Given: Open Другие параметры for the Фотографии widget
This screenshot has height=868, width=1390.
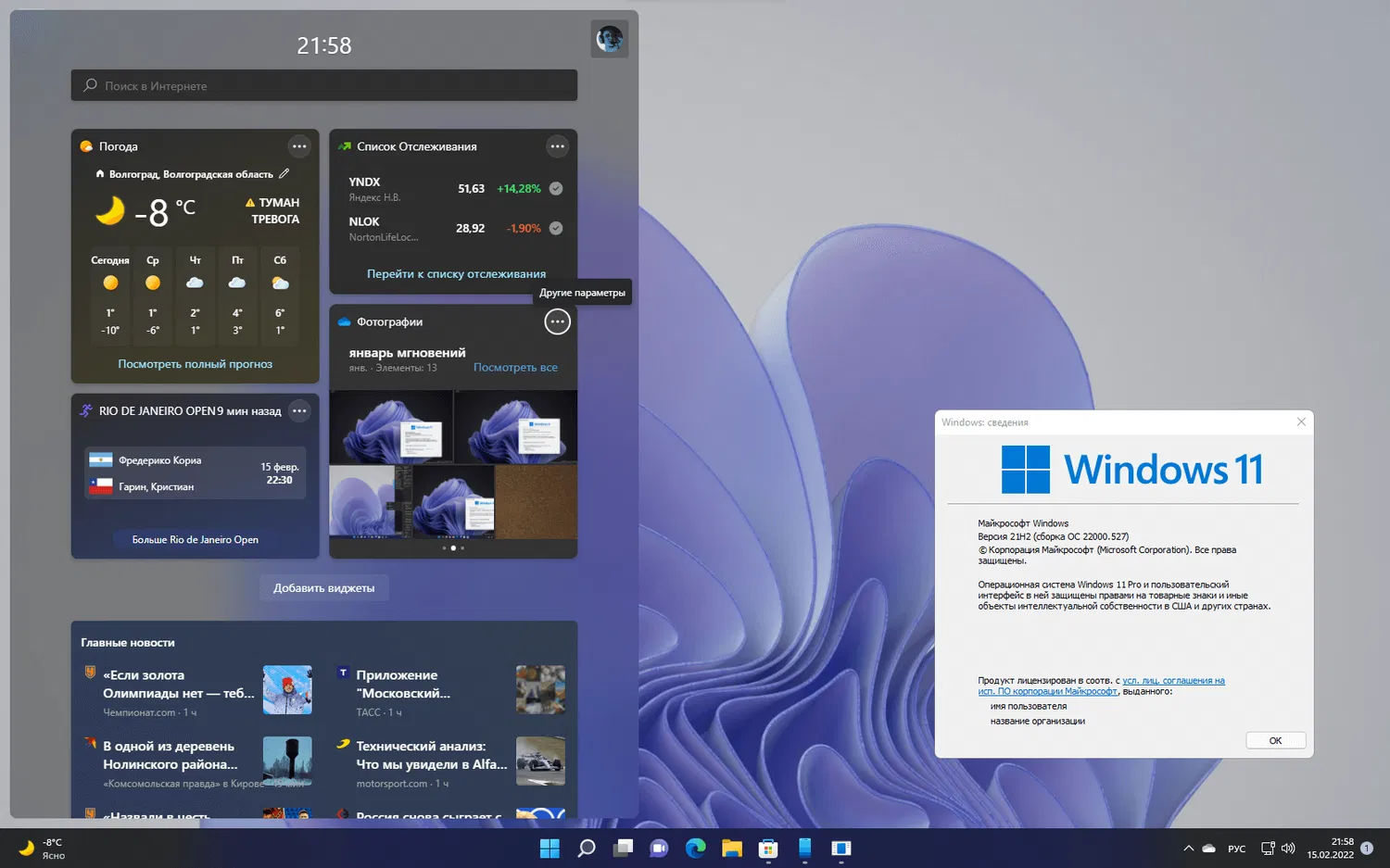Looking at the screenshot, I should [557, 322].
